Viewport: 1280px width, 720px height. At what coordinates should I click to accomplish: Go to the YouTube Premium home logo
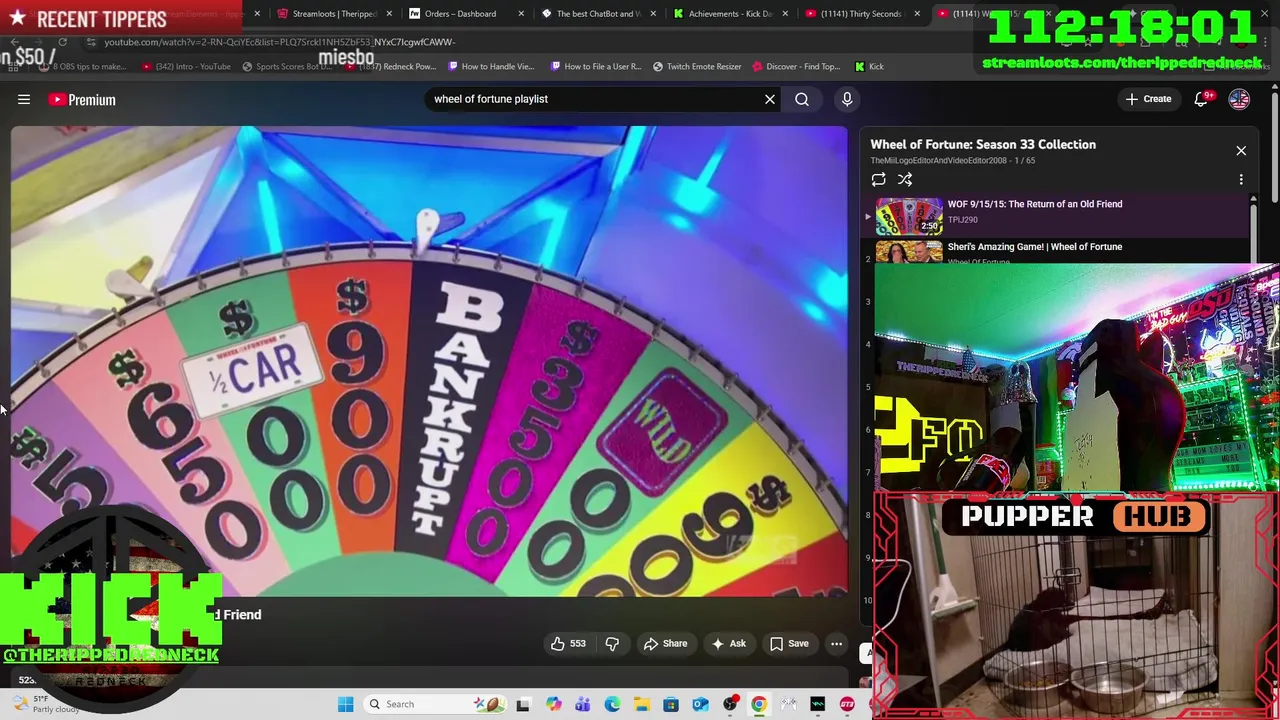tap(82, 100)
